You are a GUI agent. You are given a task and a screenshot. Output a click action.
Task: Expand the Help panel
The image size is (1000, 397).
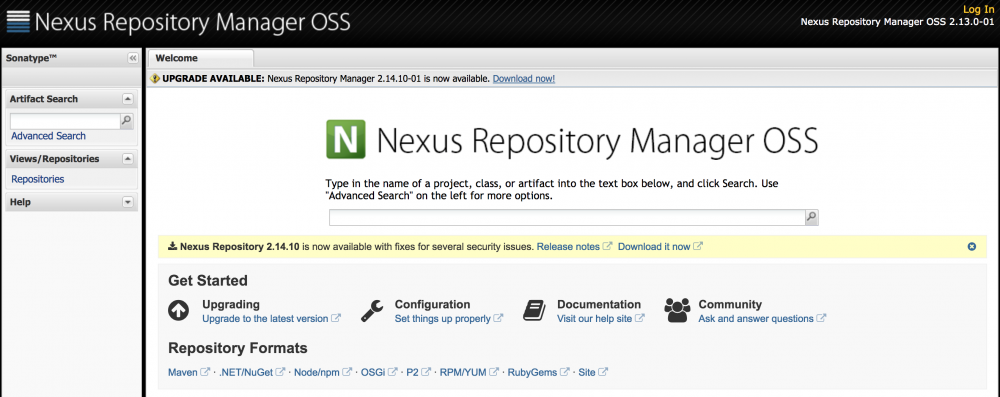(x=128, y=202)
